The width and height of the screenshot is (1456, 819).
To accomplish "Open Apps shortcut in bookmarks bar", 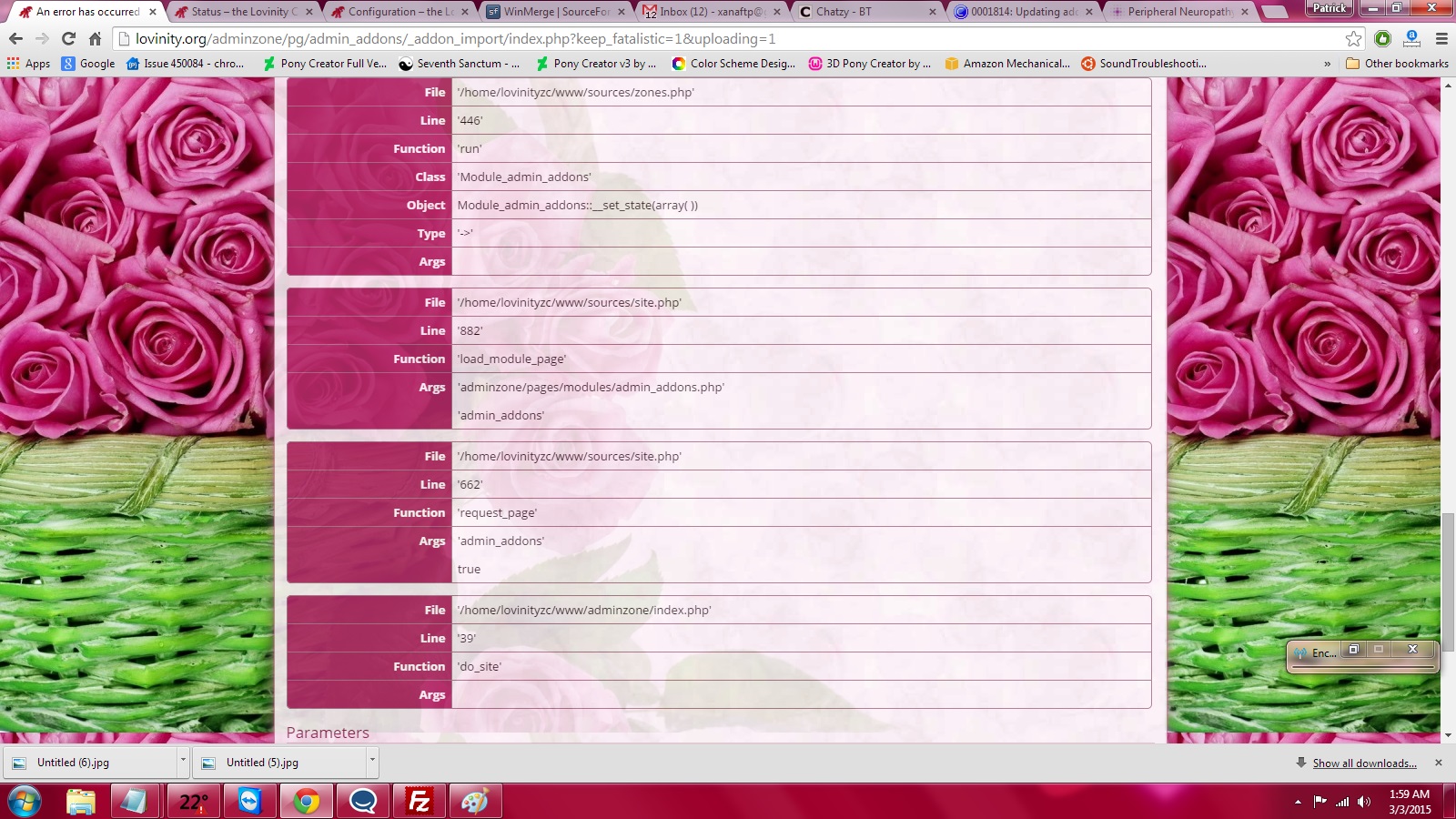I will coord(28,64).
